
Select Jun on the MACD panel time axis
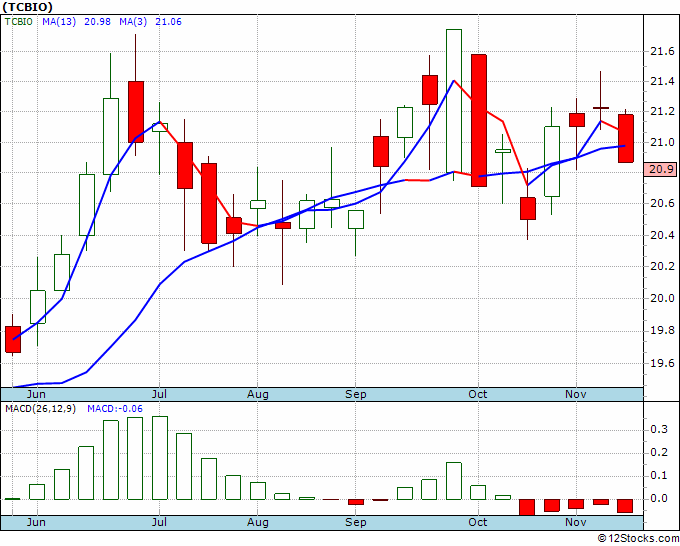coord(36,522)
